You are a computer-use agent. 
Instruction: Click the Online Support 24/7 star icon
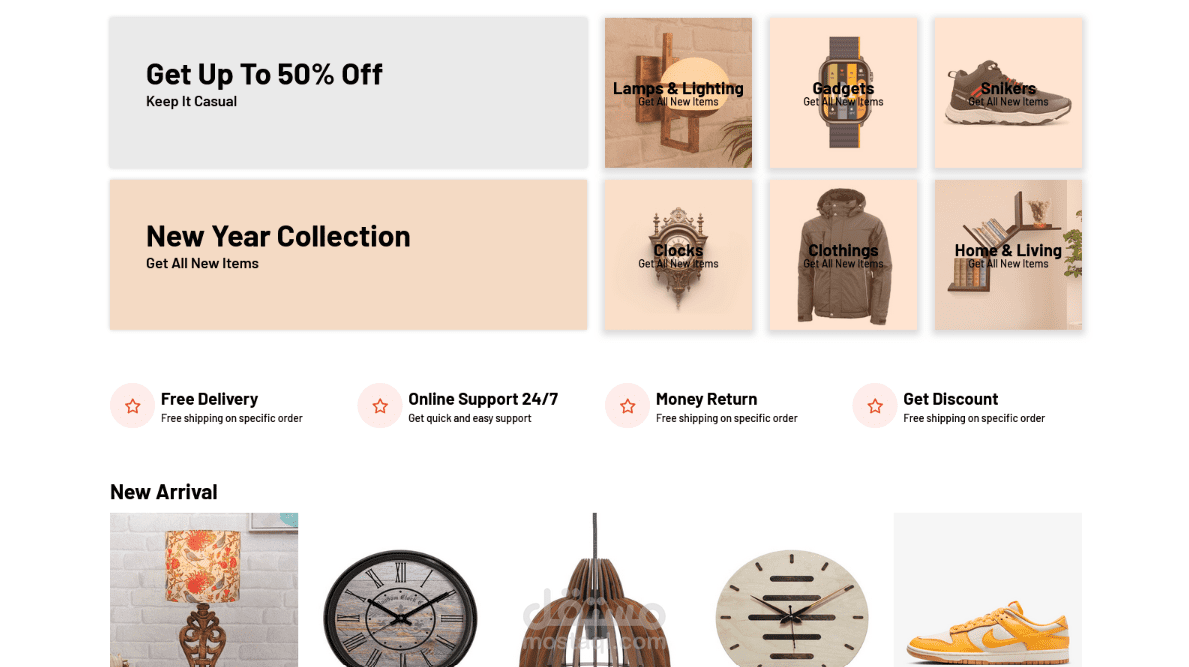[380, 406]
